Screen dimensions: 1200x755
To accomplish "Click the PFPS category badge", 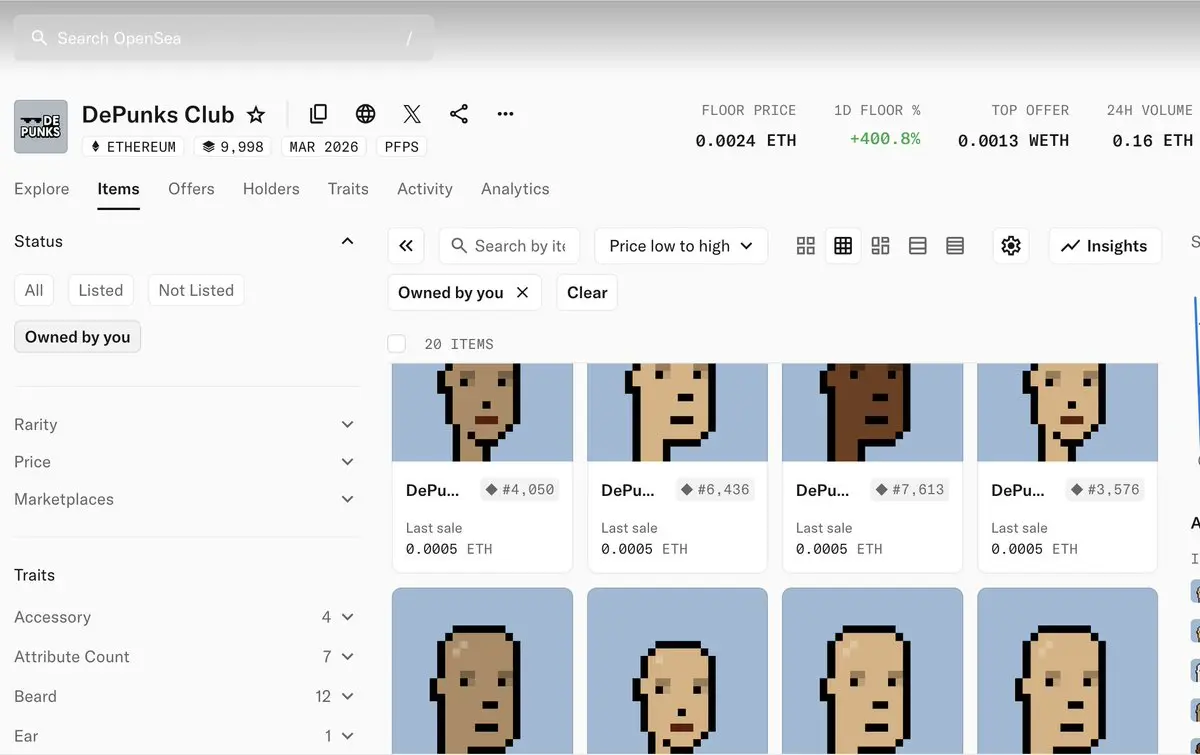I will click(x=402, y=147).
